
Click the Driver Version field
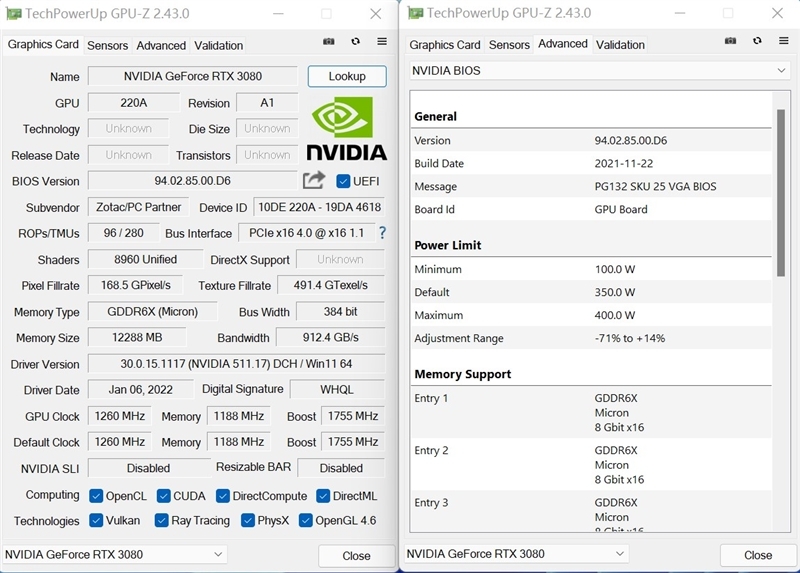click(236, 364)
